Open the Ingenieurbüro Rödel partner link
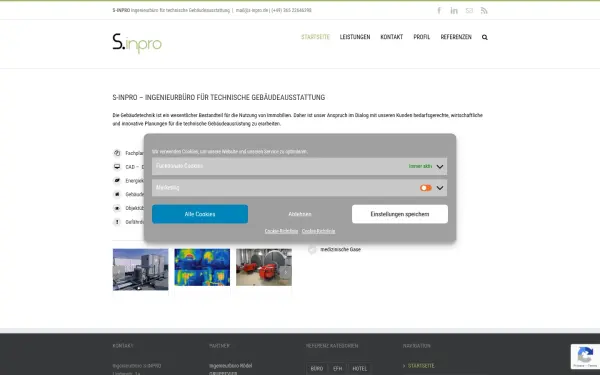This screenshot has height=375, width=600. [230, 366]
